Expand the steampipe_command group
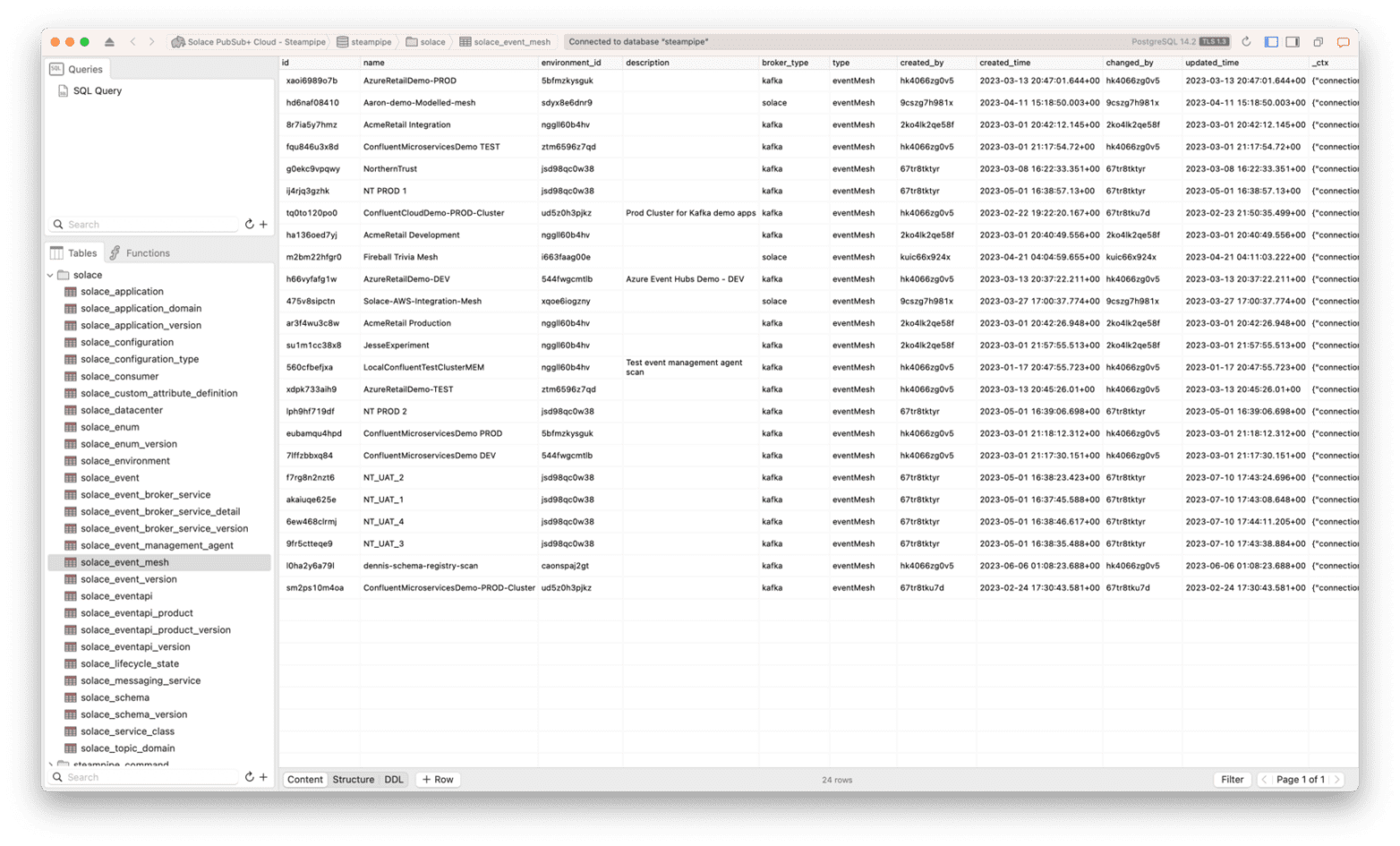 (52, 765)
